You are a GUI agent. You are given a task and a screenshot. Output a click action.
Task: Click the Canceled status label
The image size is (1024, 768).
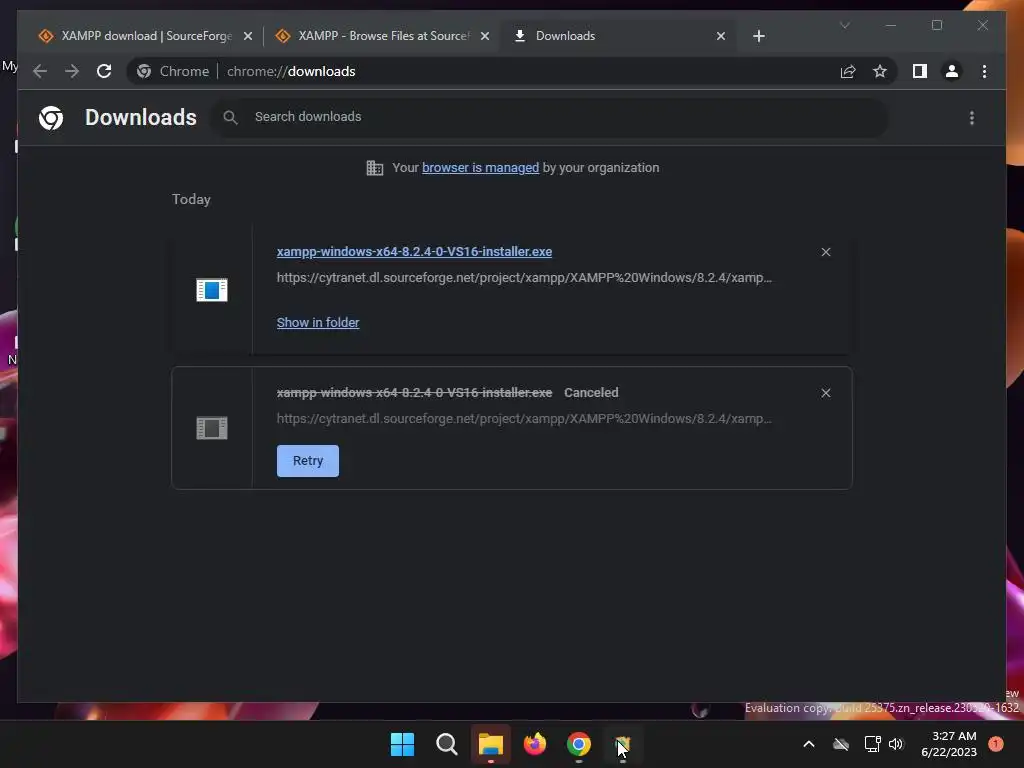click(x=591, y=392)
